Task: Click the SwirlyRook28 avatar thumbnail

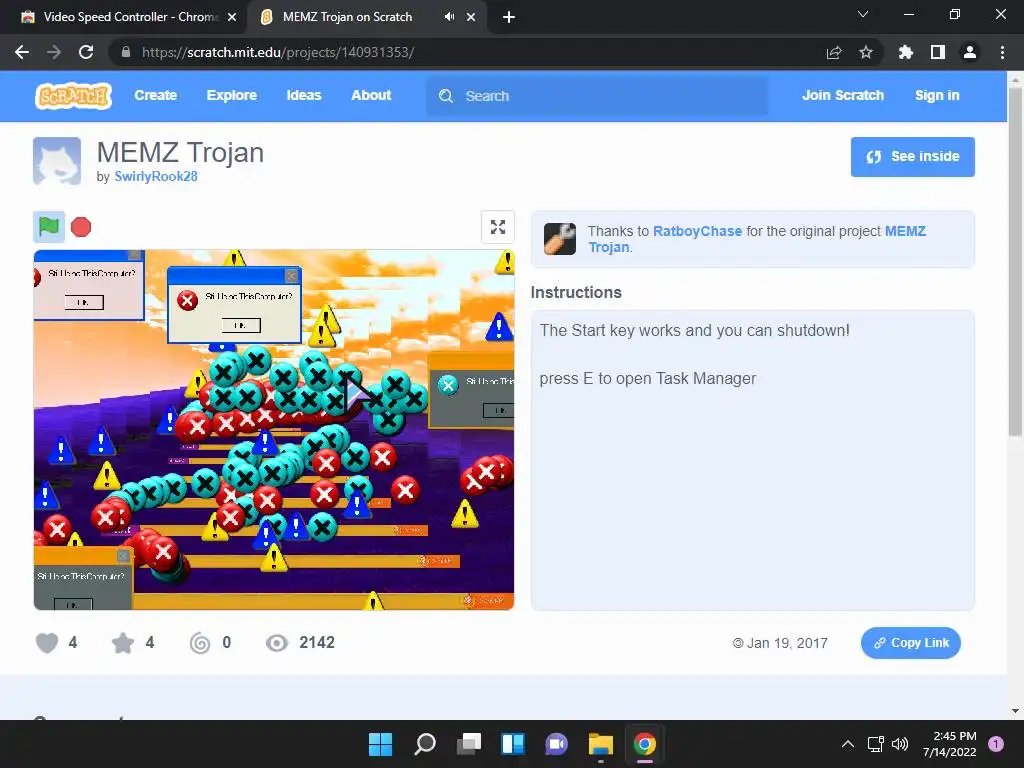Action: click(57, 161)
